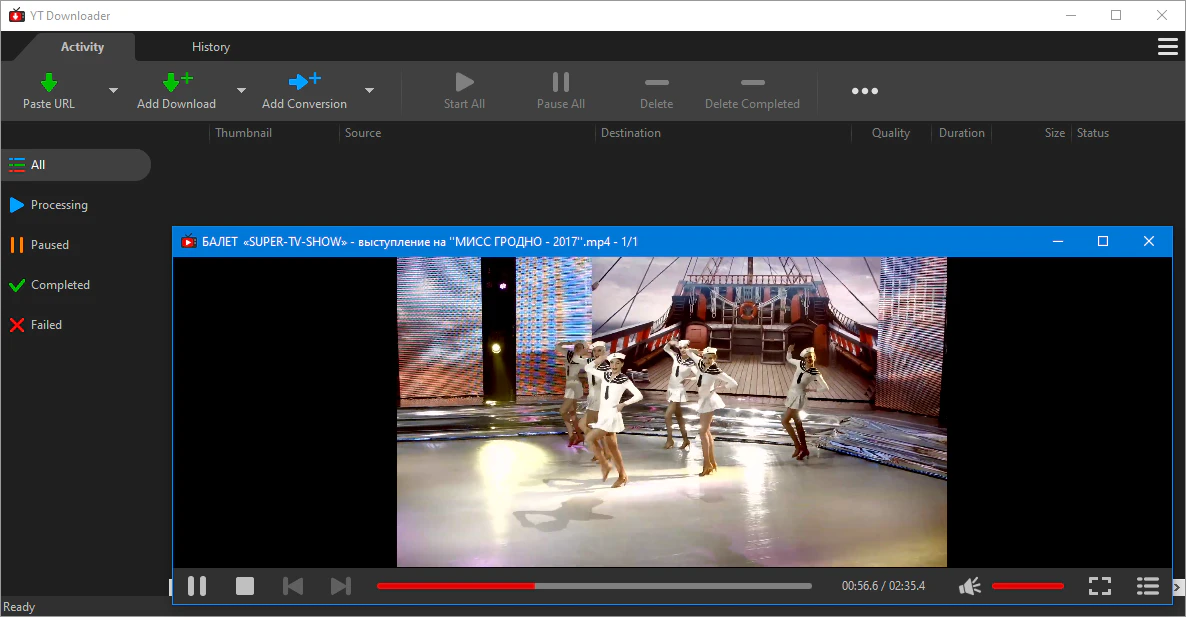The width and height of the screenshot is (1186, 617).
Task: Enter fullscreen video mode
Action: coord(1100,586)
